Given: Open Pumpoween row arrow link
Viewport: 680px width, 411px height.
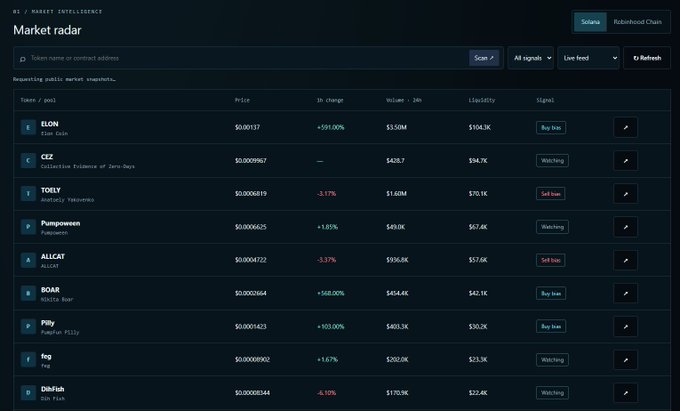Looking at the screenshot, I should click(x=625, y=227).
